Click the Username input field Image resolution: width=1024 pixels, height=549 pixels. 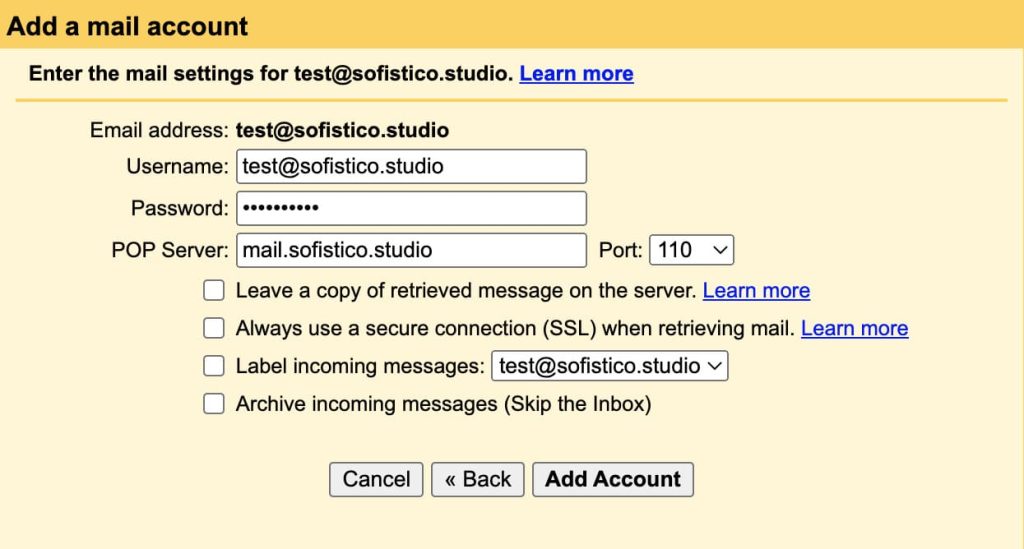coord(411,167)
